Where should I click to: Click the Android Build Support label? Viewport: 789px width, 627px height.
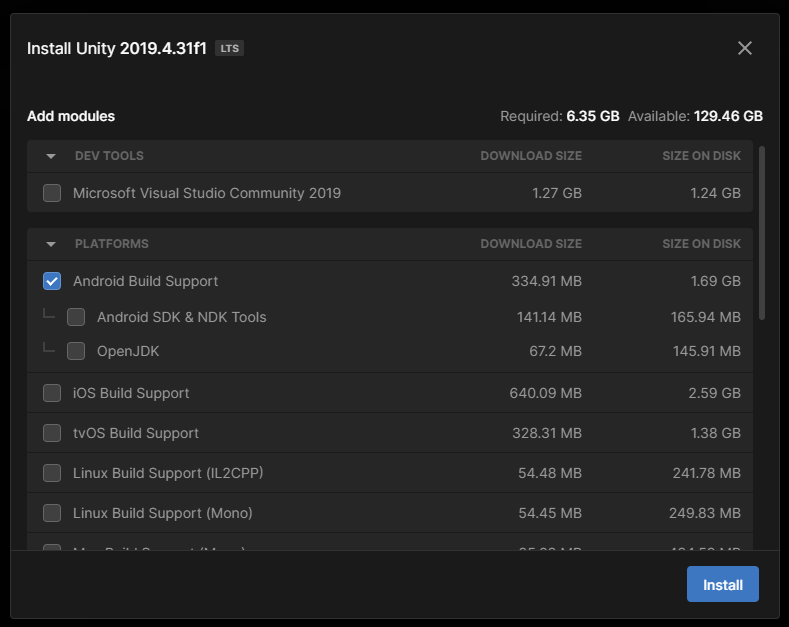(145, 281)
